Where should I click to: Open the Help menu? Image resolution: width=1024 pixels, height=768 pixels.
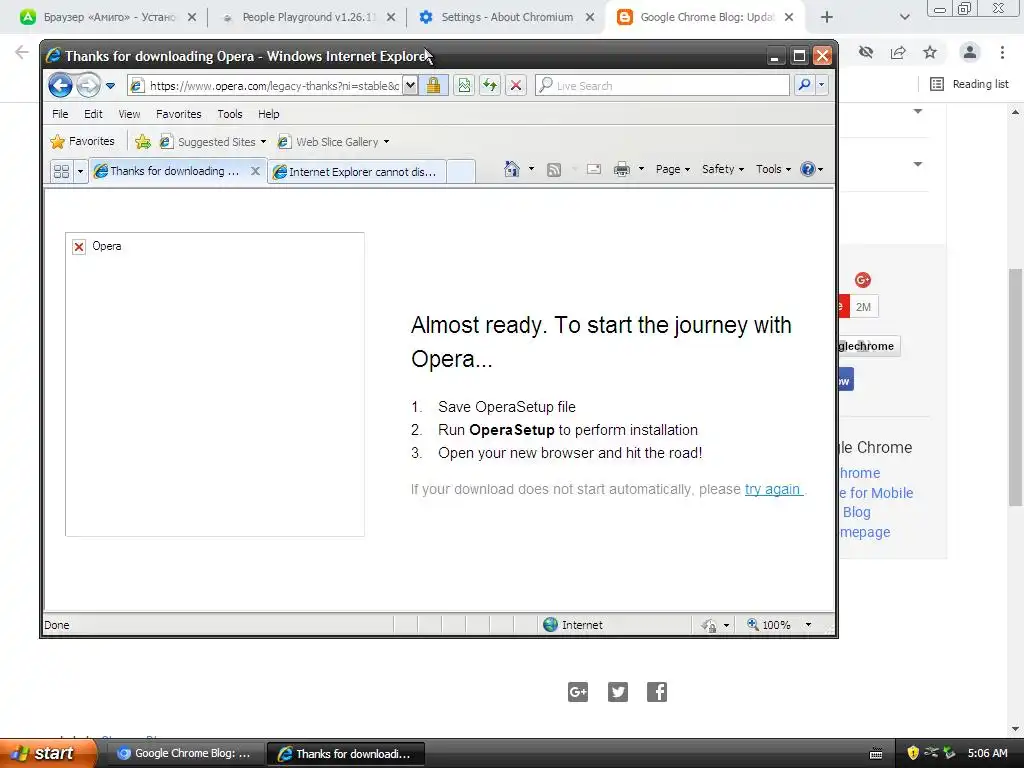coord(268,114)
